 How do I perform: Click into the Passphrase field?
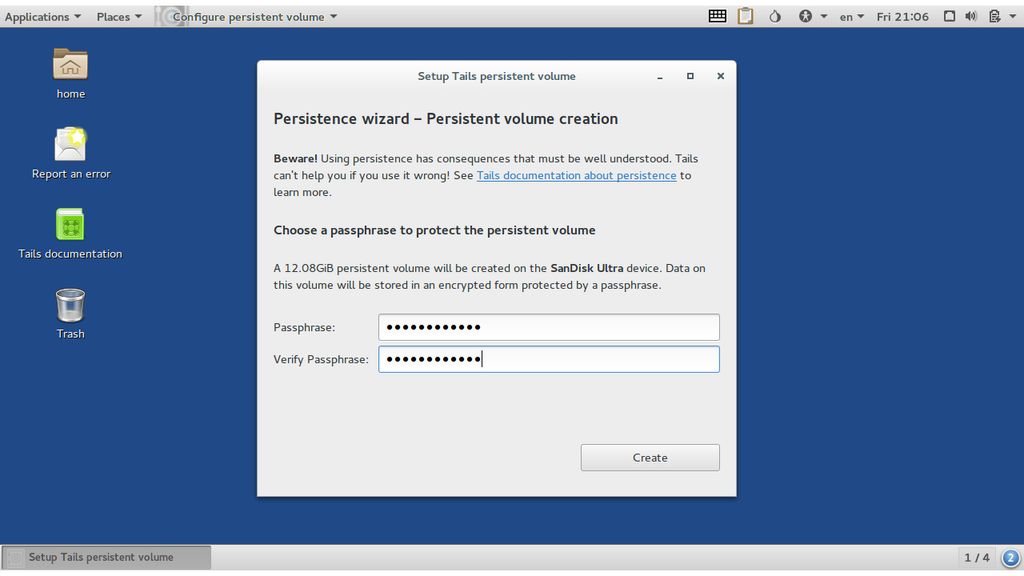[549, 327]
